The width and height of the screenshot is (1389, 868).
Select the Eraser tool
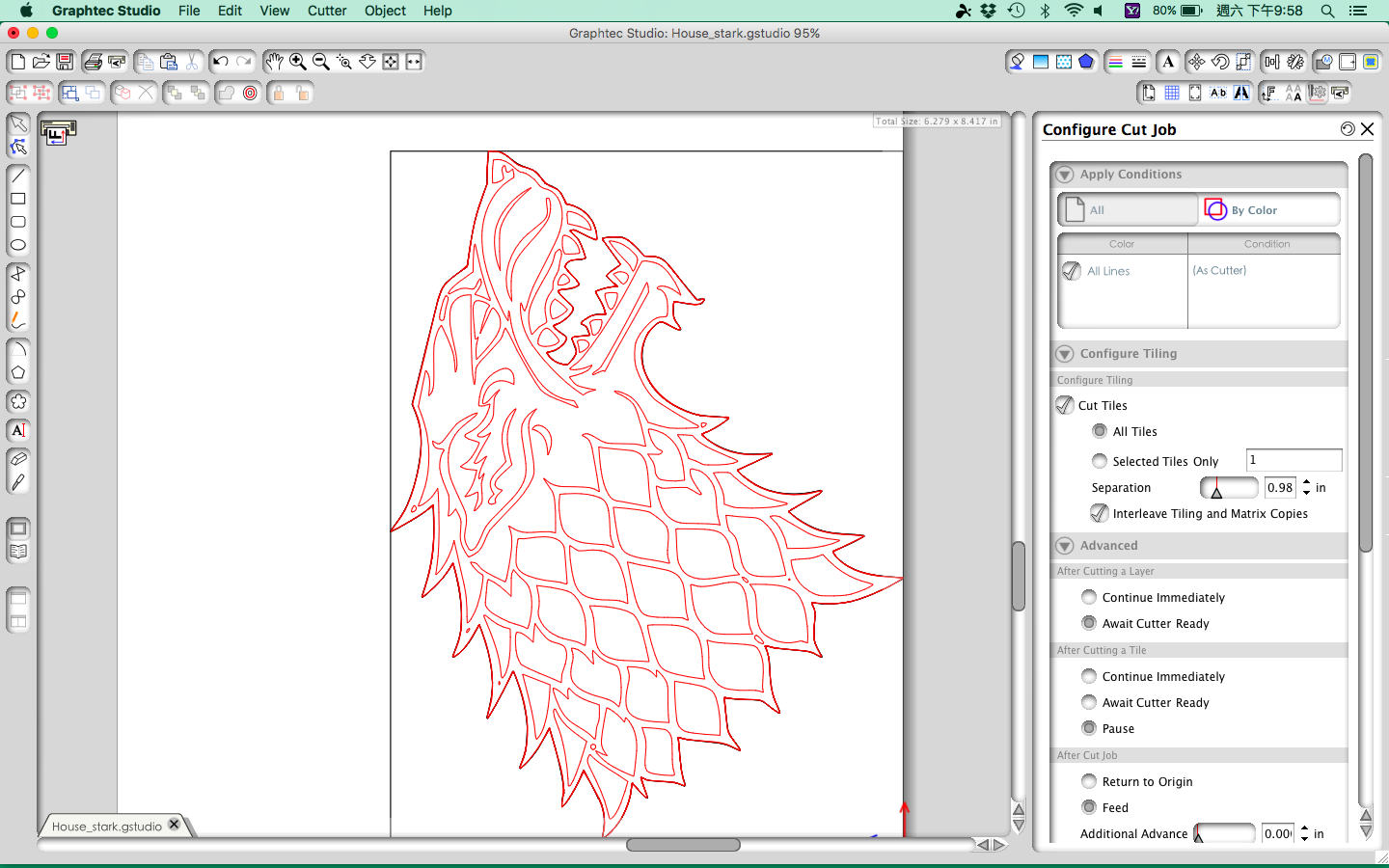tap(18, 459)
